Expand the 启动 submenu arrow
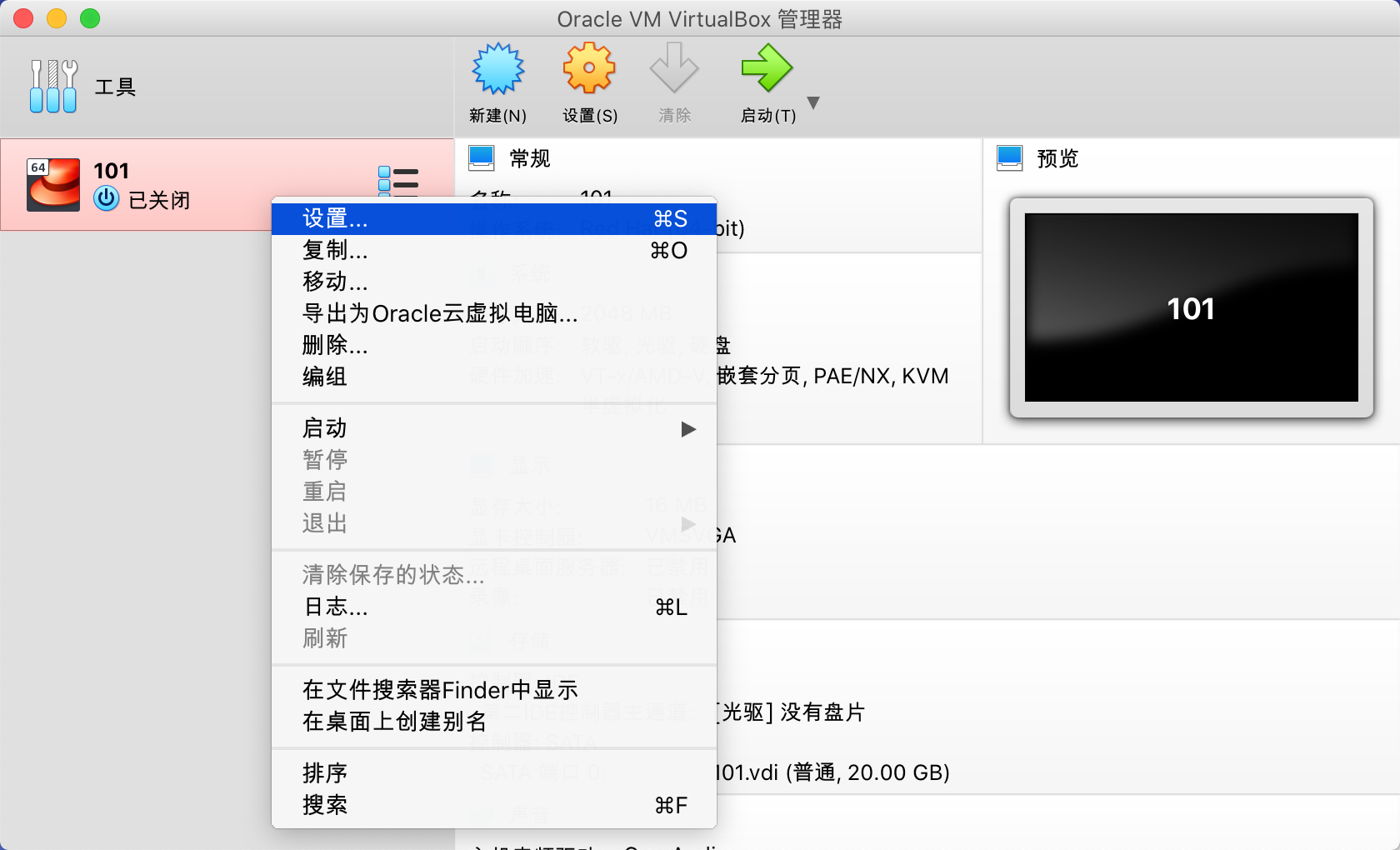1400x850 pixels. click(x=688, y=429)
